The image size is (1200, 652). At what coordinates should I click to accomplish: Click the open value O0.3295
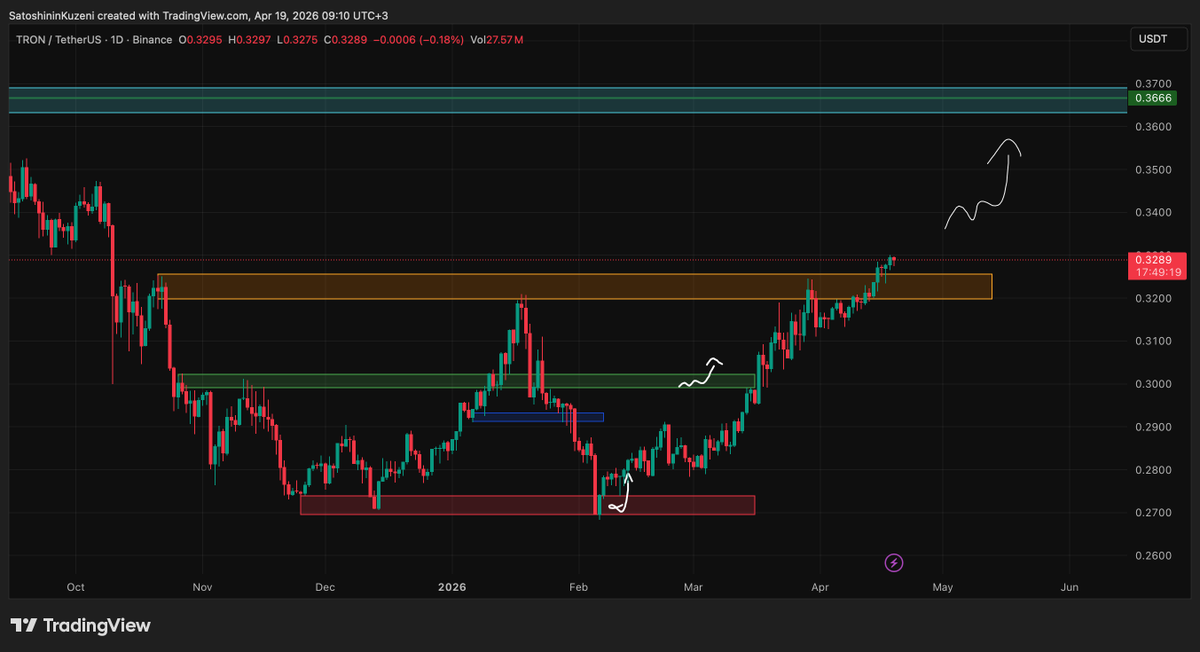coord(201,40)
